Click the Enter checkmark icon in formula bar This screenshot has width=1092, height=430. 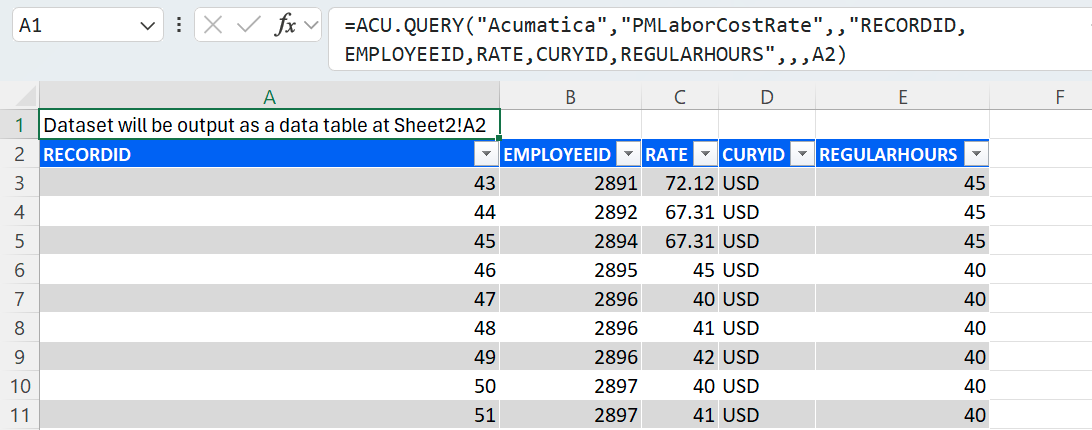pos(247,26)
